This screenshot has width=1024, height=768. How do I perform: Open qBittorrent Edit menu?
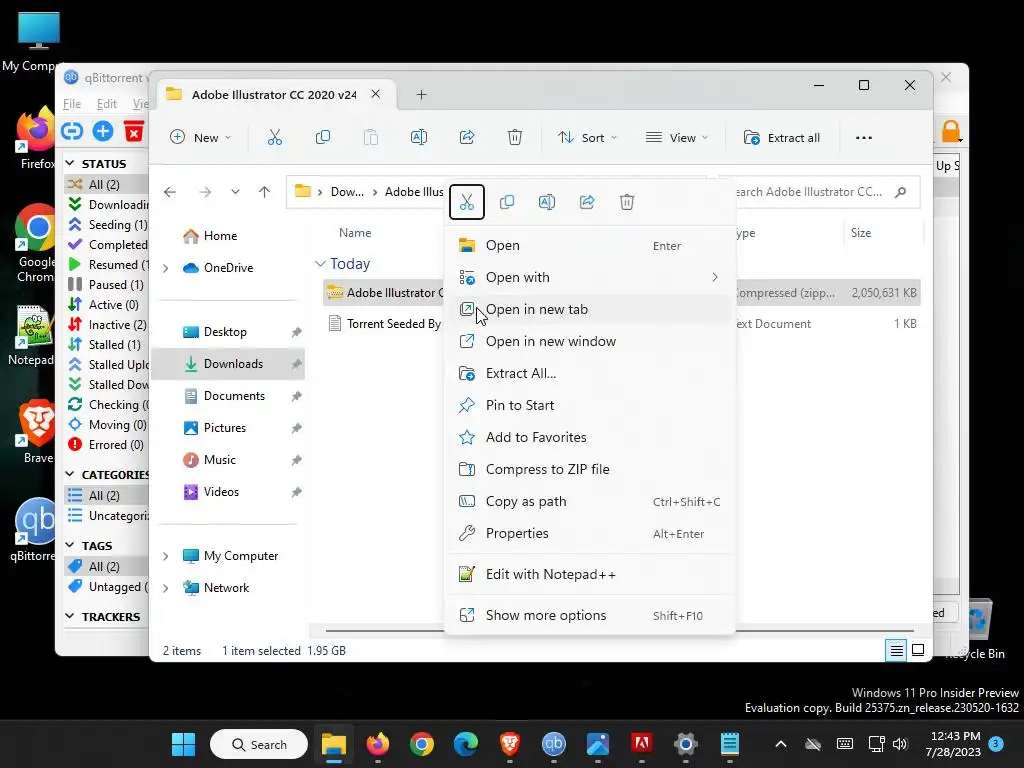[x=106, y=104]
